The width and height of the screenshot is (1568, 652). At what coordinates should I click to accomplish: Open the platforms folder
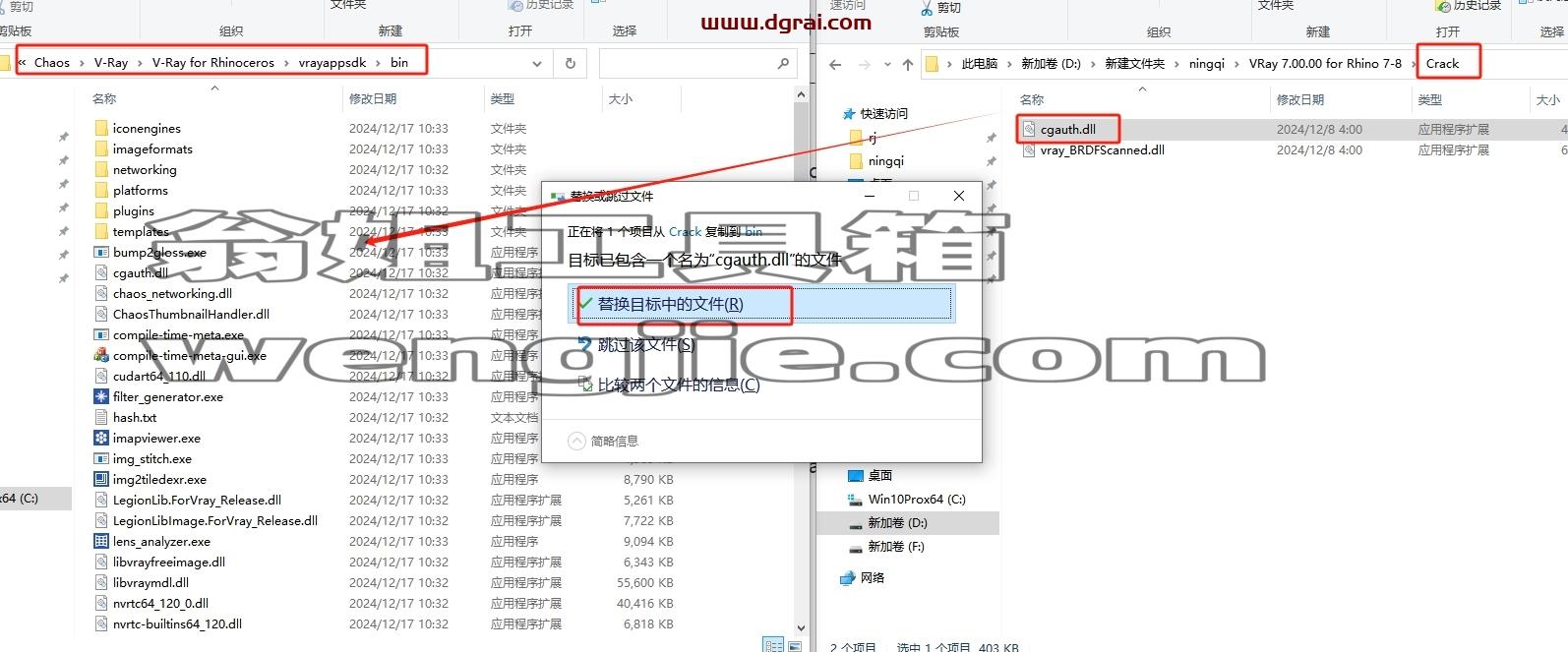(140, 190)
